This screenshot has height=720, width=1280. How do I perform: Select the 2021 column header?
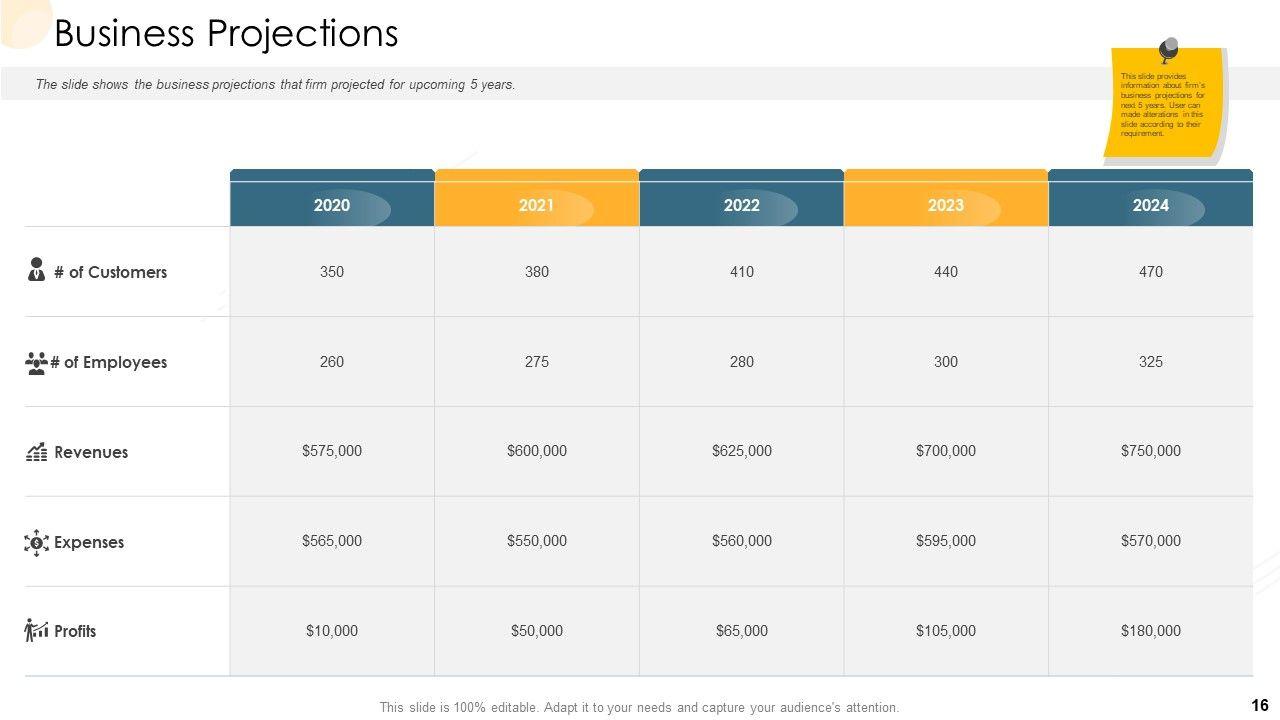click(x=536, y=205)
